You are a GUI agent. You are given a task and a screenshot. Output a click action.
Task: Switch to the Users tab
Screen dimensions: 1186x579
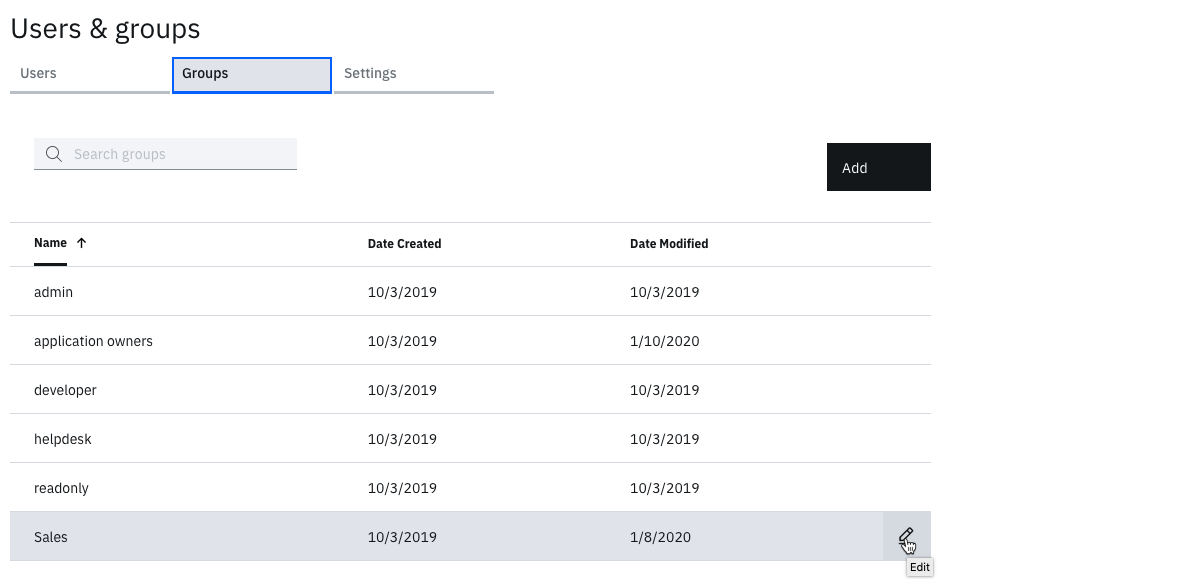(x=90, y=74)
